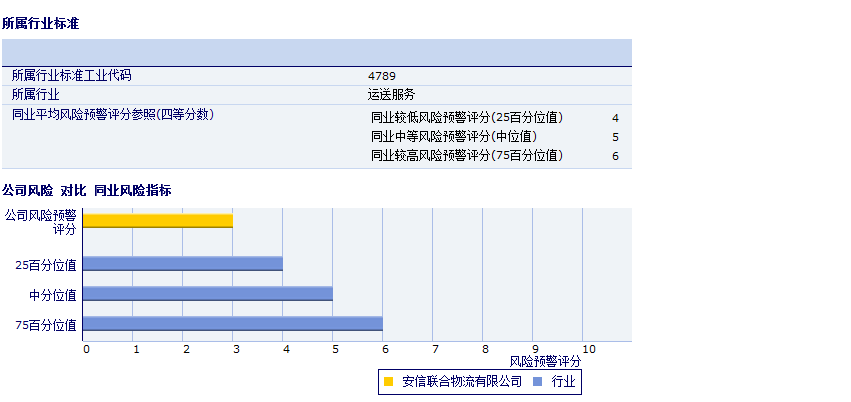Select the blue 中分位值 bar
The width and height of the screenshot is (851, 402).
pos(208,294)
